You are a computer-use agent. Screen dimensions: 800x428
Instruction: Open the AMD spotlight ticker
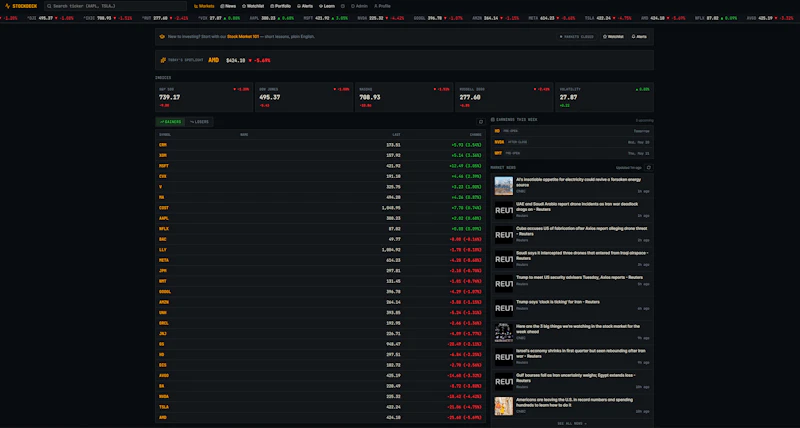(214, 60)
